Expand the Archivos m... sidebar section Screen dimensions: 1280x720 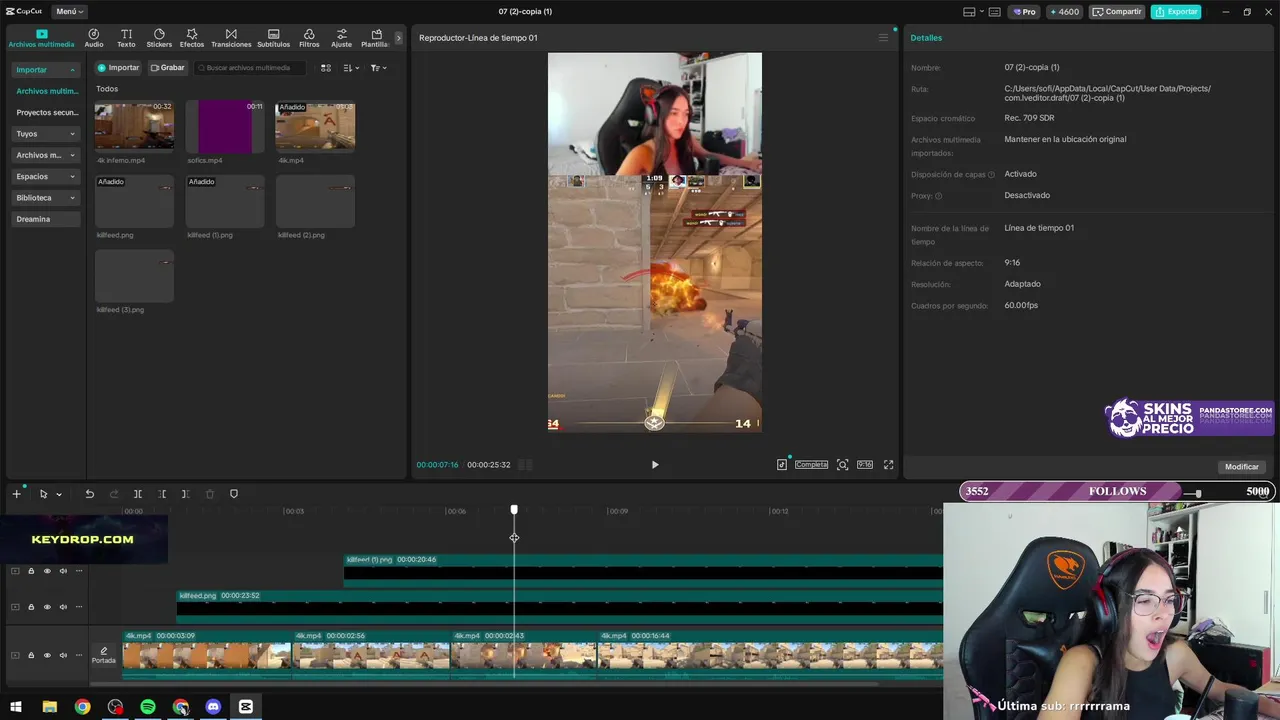(x=46, y=155)
